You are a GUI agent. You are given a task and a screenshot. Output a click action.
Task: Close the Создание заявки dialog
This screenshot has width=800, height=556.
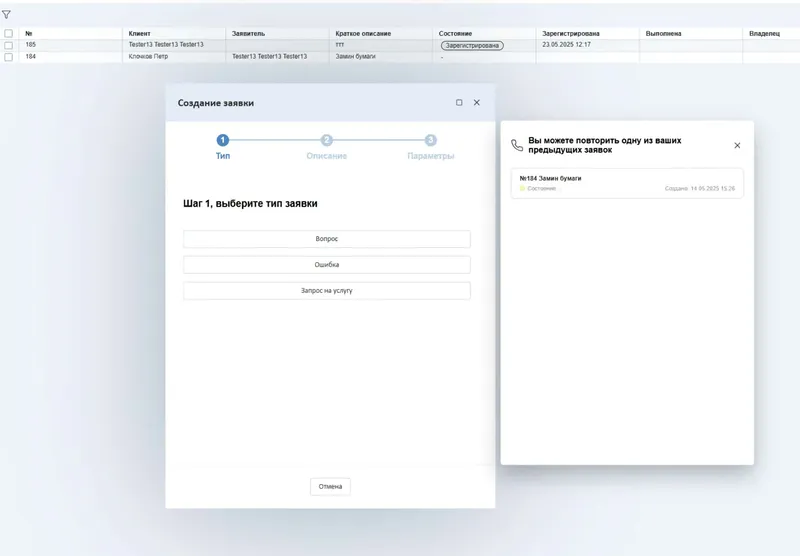[477, 103]
